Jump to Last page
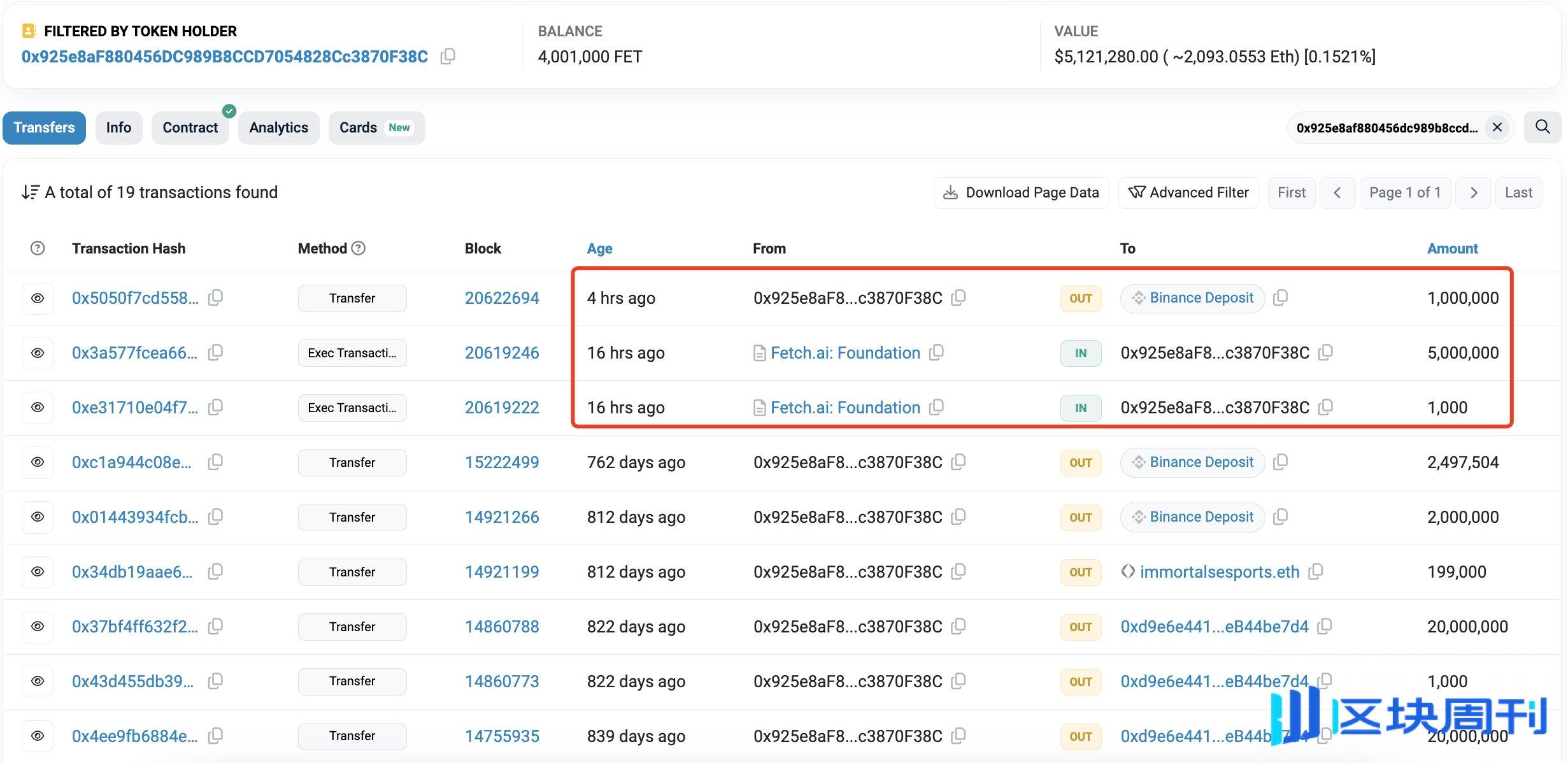This screenshot has width=1568, height=763. click(x=1518, y=192)
